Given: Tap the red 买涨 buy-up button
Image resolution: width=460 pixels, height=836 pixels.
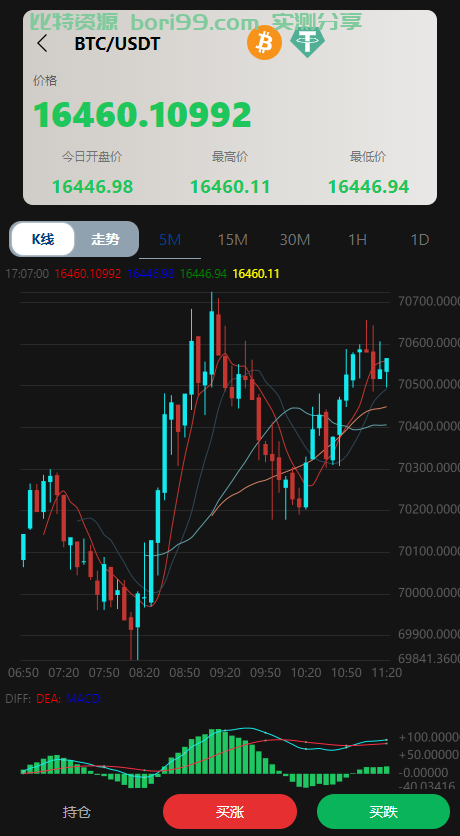Looking at the screenshot, I should click(230, 811).
